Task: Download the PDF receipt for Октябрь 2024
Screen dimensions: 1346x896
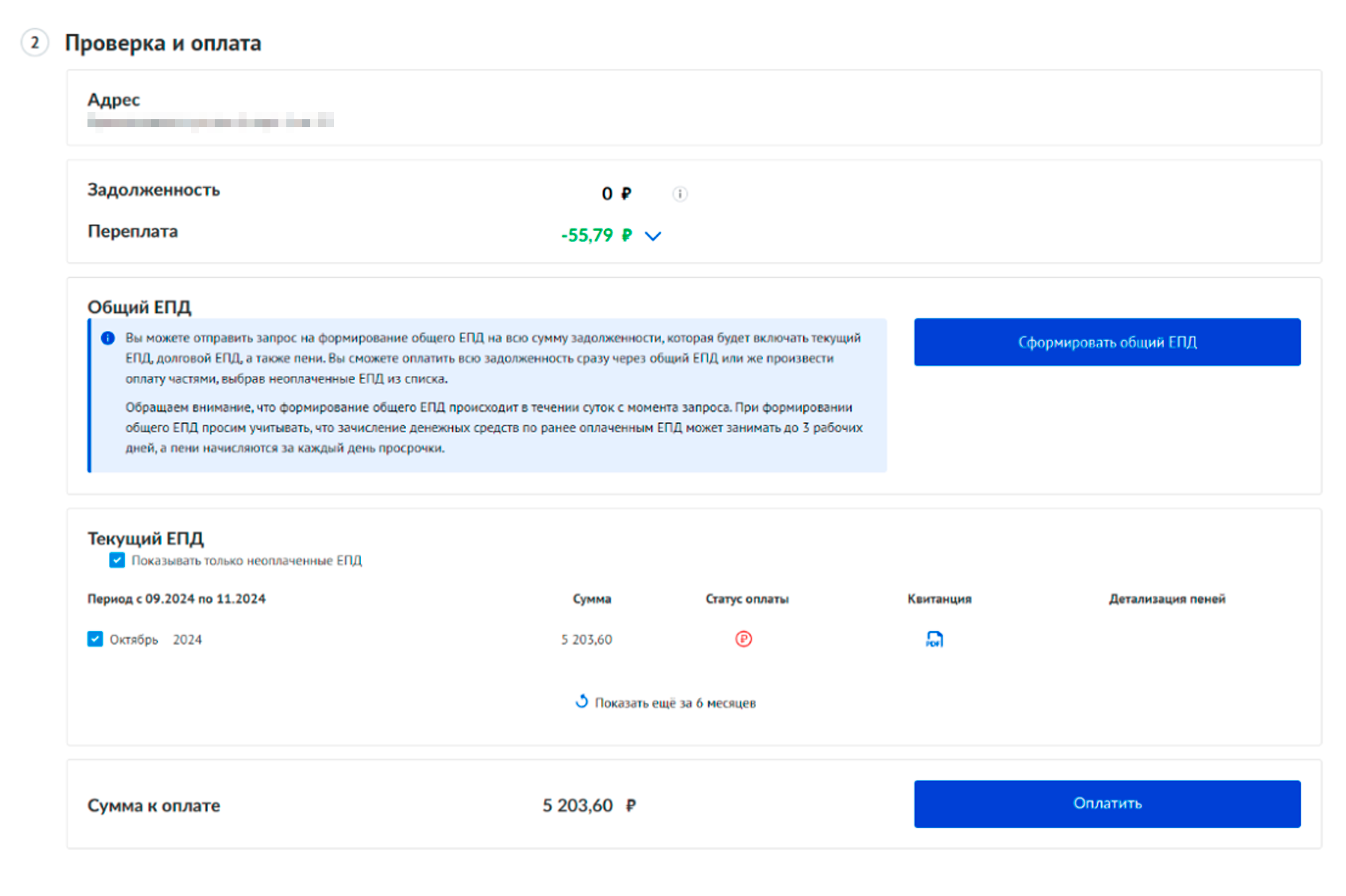Action: point(934,639)
